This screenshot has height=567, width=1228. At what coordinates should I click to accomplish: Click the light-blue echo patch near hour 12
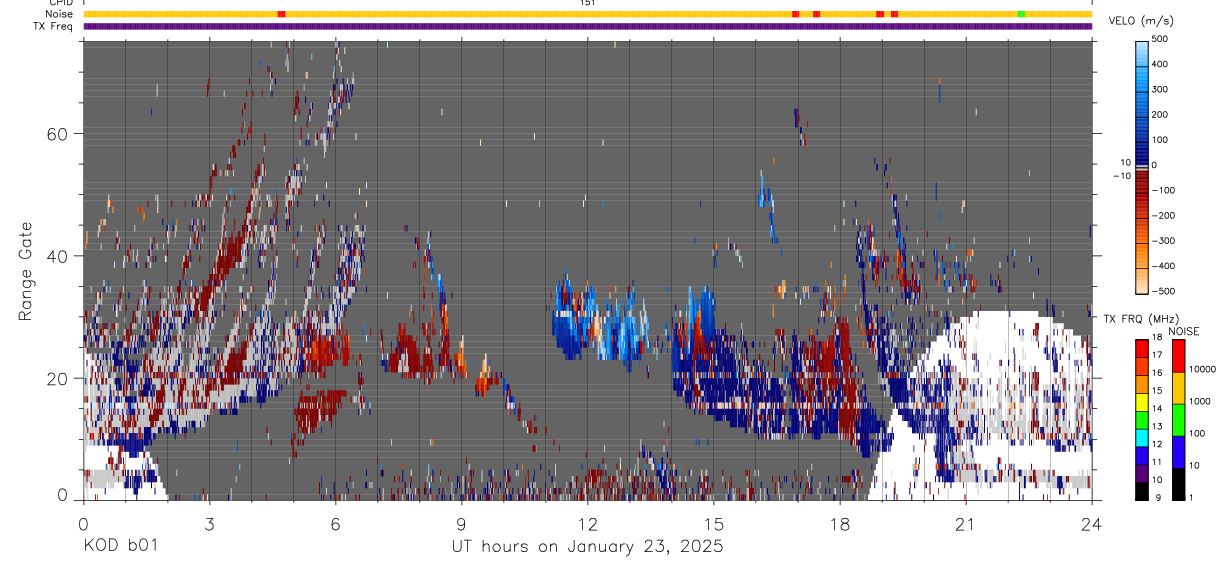click(600, 322)
